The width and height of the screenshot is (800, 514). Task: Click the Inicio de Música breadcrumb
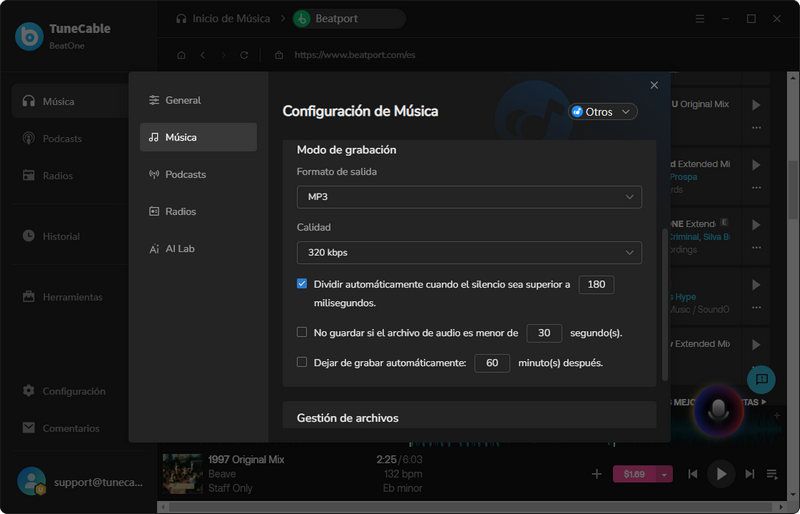223,19
